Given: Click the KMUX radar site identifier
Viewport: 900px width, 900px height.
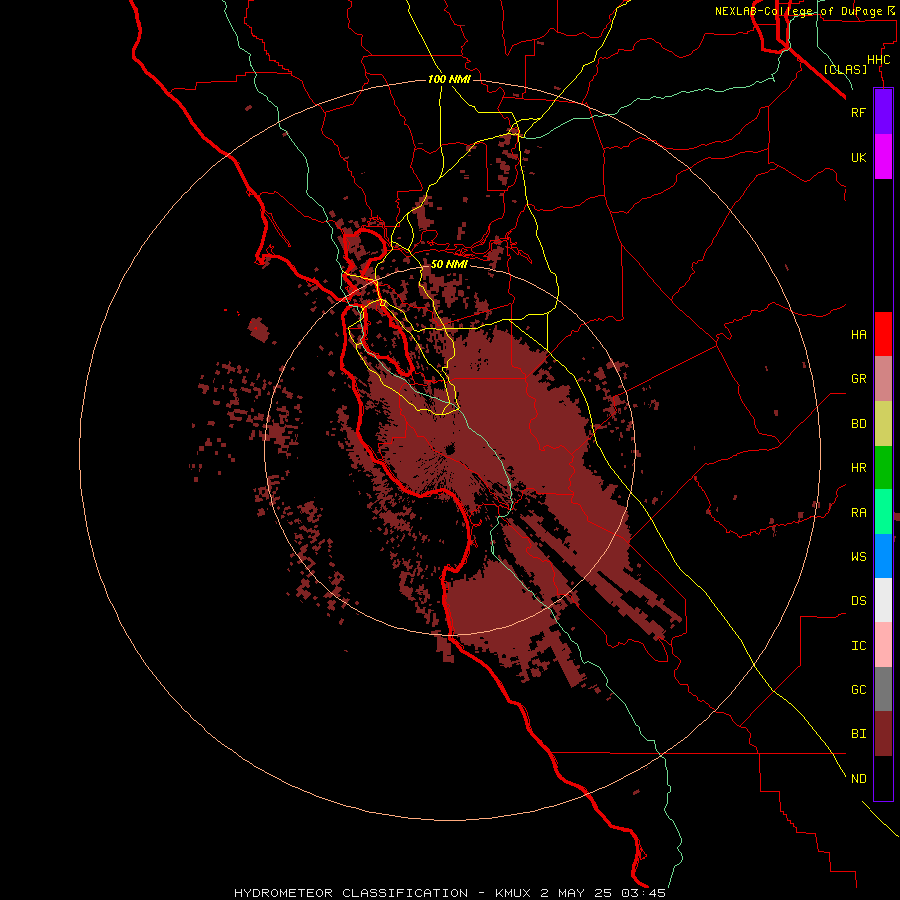Looking at the screenshot, I should pos(515,893).
